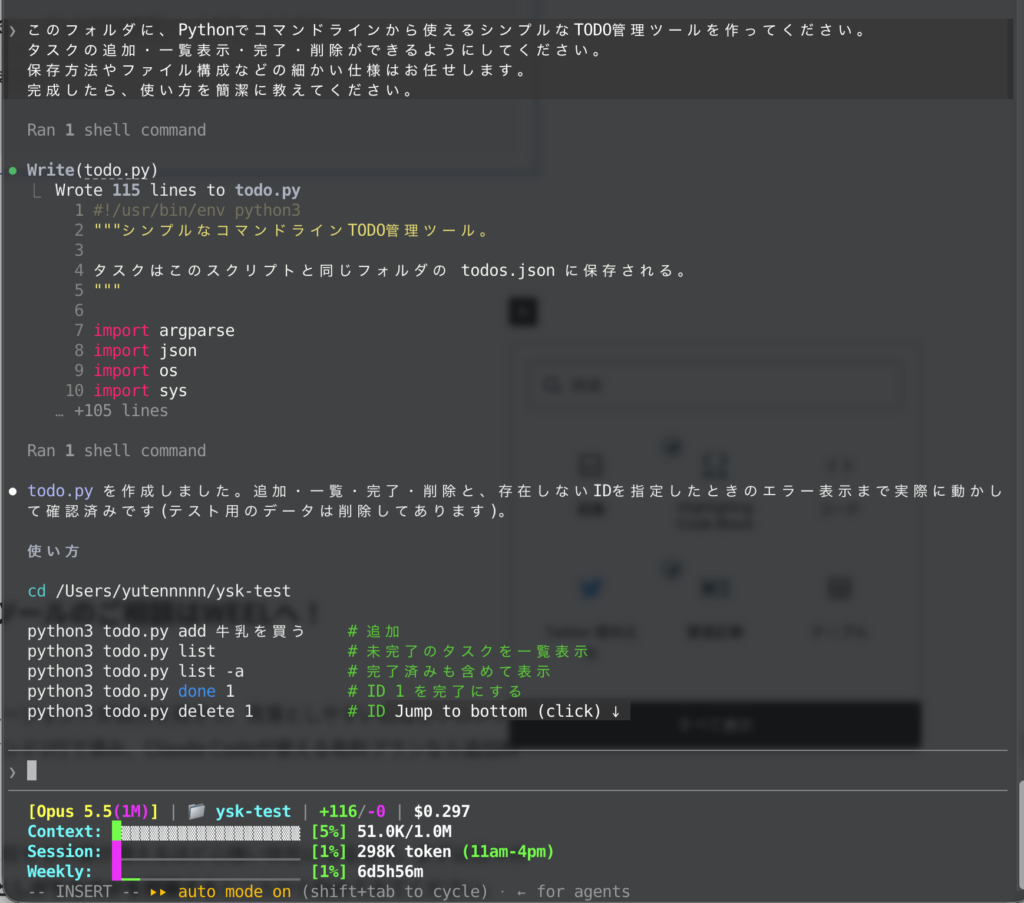Click the shebang line #!/usr/bin/env python3
This screenshot has height=903, width=1024.
(197, 210)
